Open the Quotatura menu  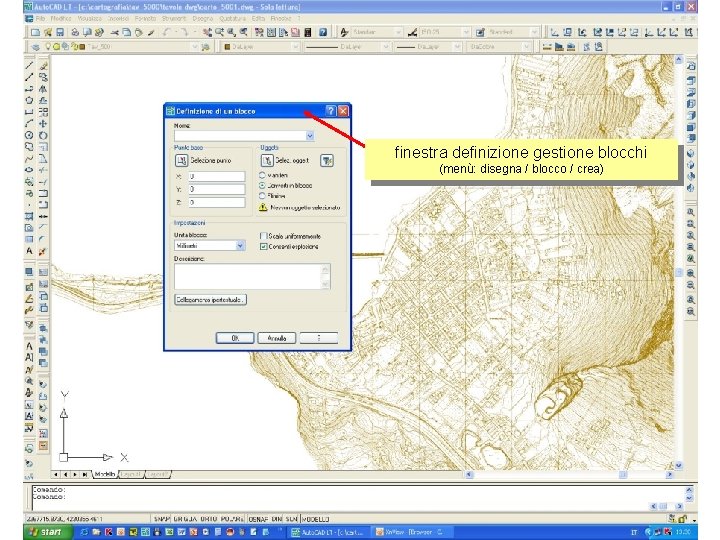[x=232, y=18]
